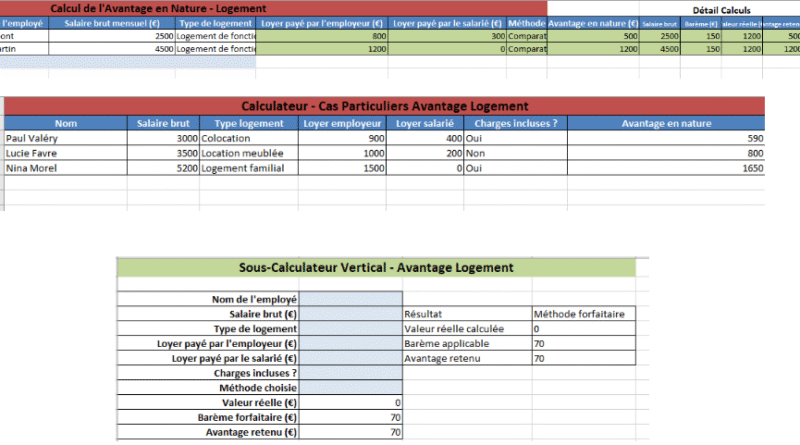The width and height of the screenshot is (800, 445).
Task: Select the "Charges incluses ?" column header
Action: coord(516,124)
